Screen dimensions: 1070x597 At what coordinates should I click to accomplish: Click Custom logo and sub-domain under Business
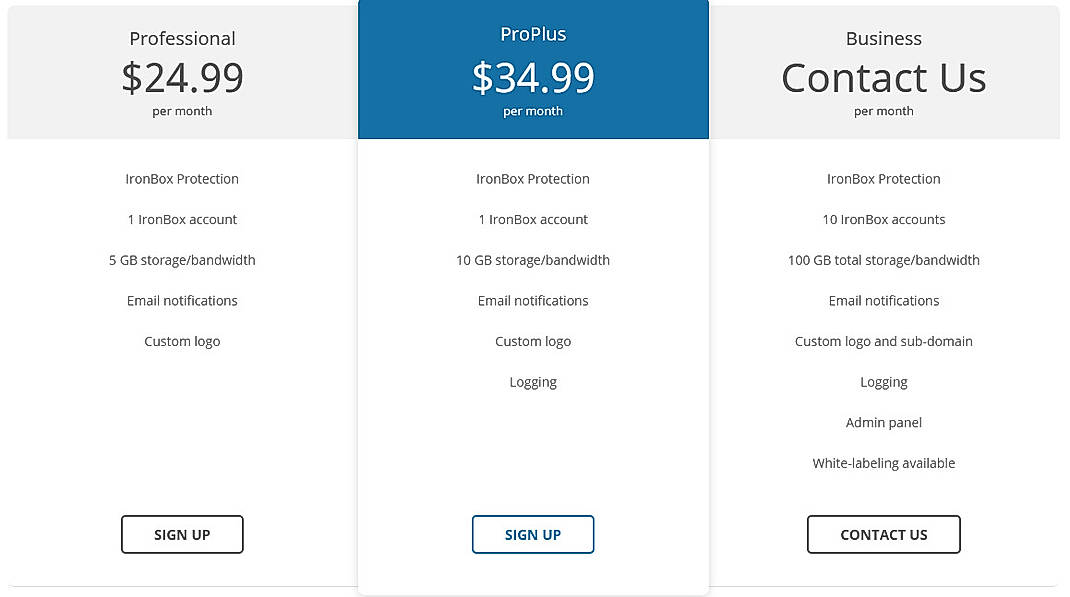pos(883,341)
